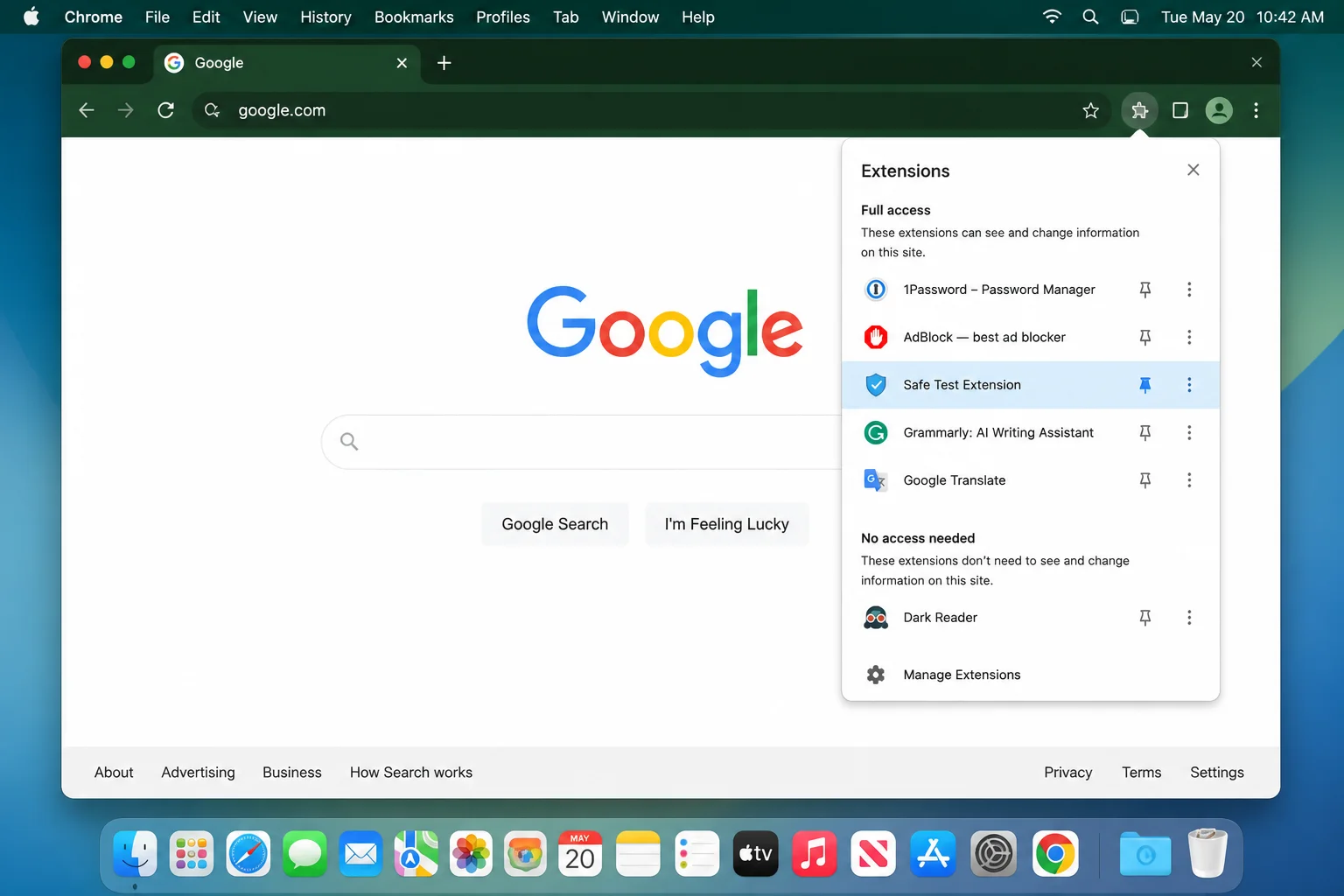Select the Google logo image
The image size is (1344, 896).
[665, 332]
